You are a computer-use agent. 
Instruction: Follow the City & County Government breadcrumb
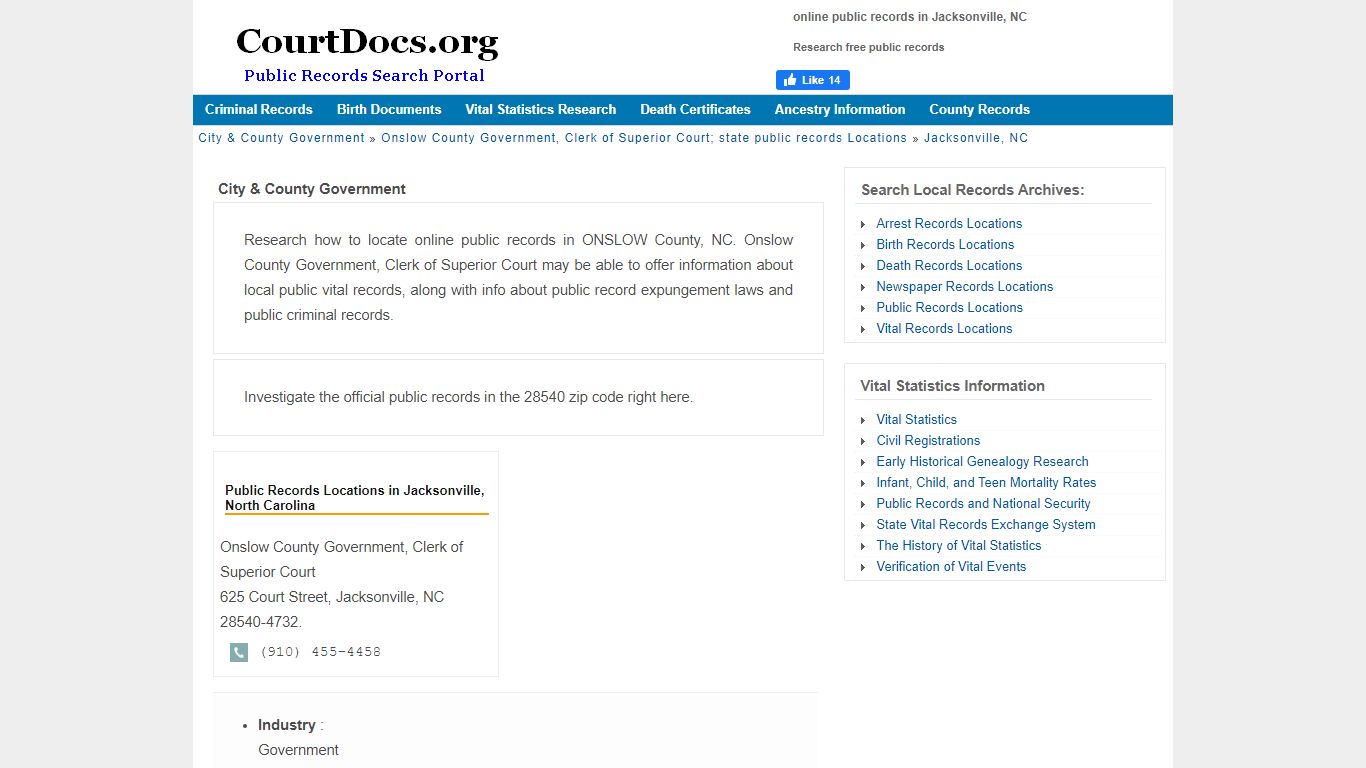282,138
